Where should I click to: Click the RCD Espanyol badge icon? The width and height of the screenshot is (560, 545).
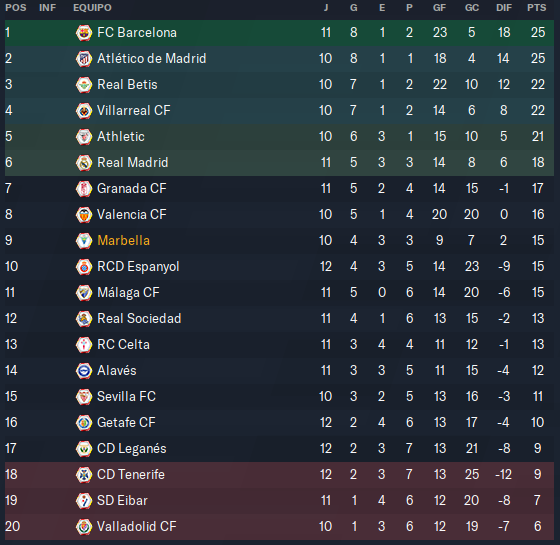pos(84,267)
